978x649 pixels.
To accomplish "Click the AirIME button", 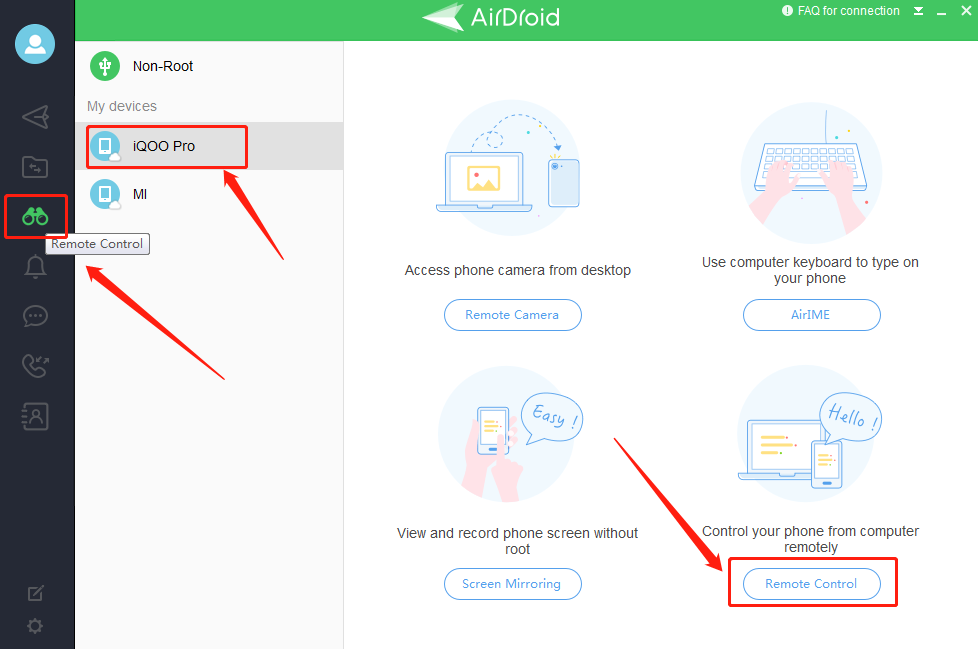I will point(811,315).
